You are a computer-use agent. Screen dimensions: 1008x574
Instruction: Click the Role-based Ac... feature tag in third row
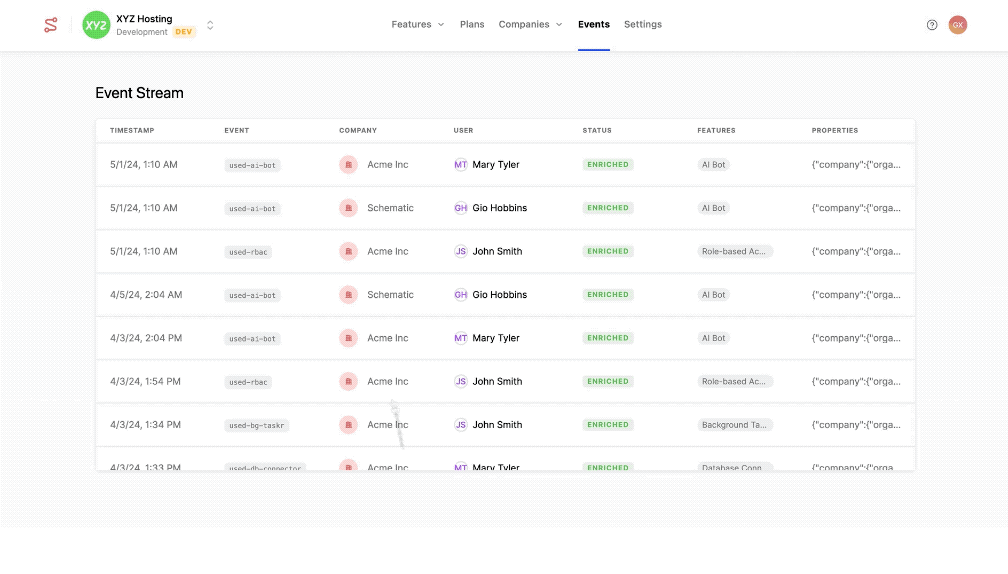(x=735, y=252)
